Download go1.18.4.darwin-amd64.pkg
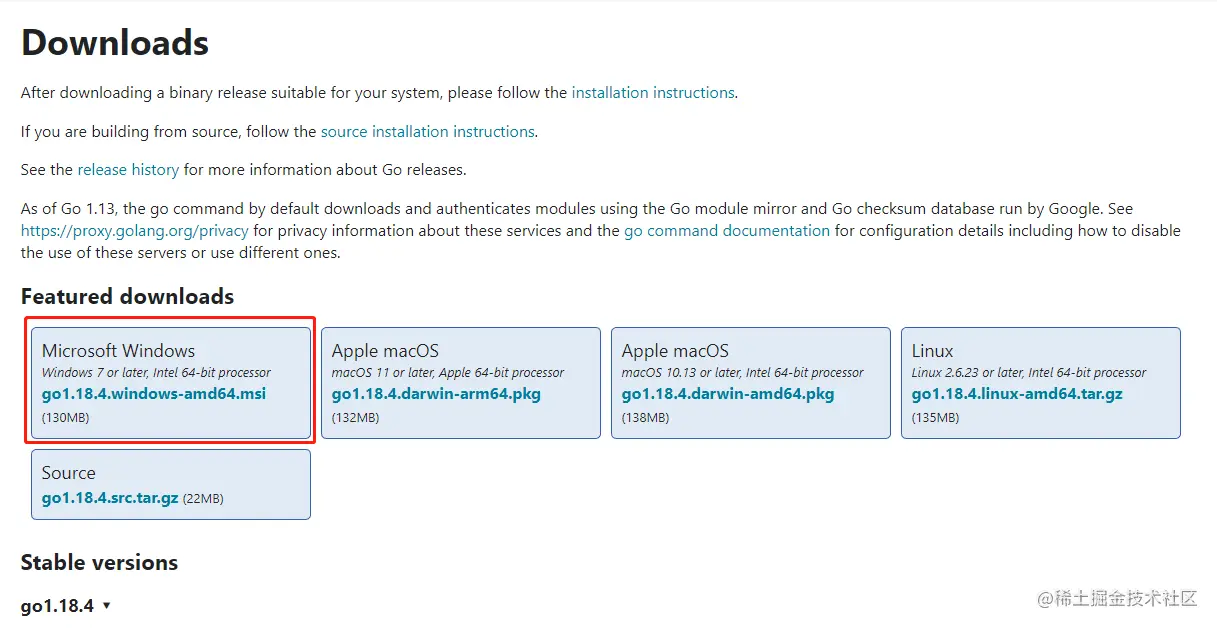Image resolution: width=1217 pixels, height=628 pixels. 728,394
